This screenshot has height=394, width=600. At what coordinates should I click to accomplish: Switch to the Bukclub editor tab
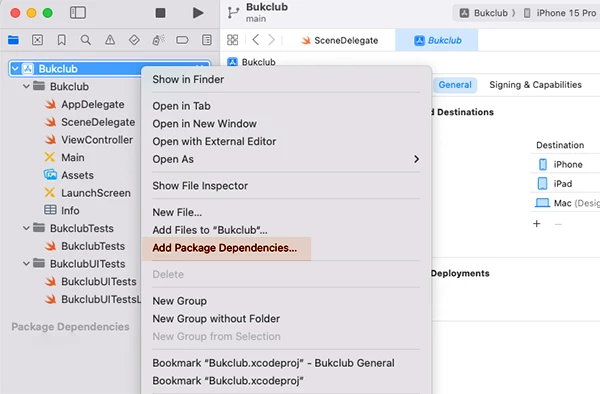(438, 40)
